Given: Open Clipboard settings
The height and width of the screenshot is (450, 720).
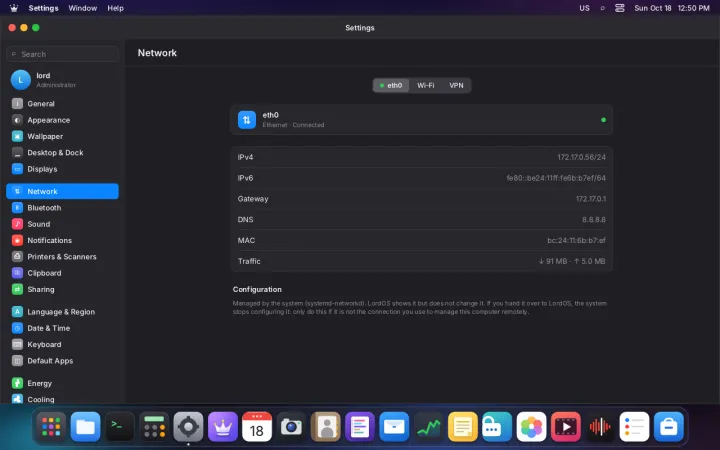Looking at the screenshot, I should [62, 273].
